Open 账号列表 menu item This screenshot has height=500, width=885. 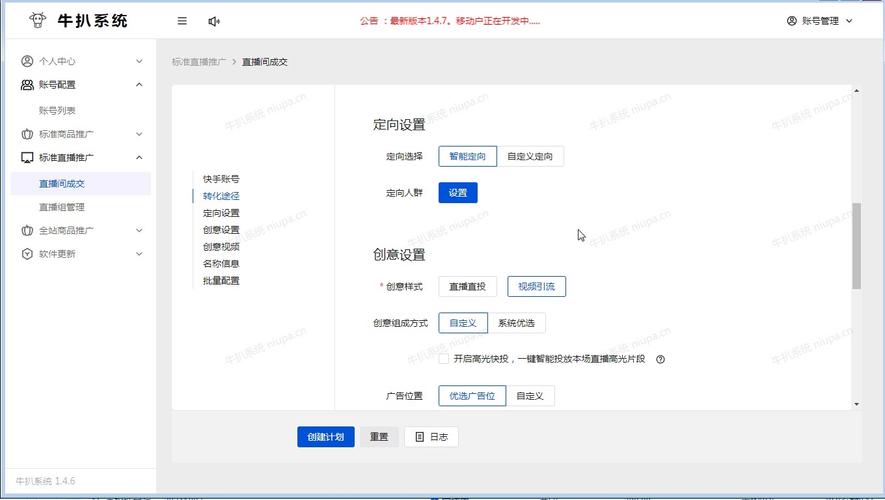[x=57, y=110]
